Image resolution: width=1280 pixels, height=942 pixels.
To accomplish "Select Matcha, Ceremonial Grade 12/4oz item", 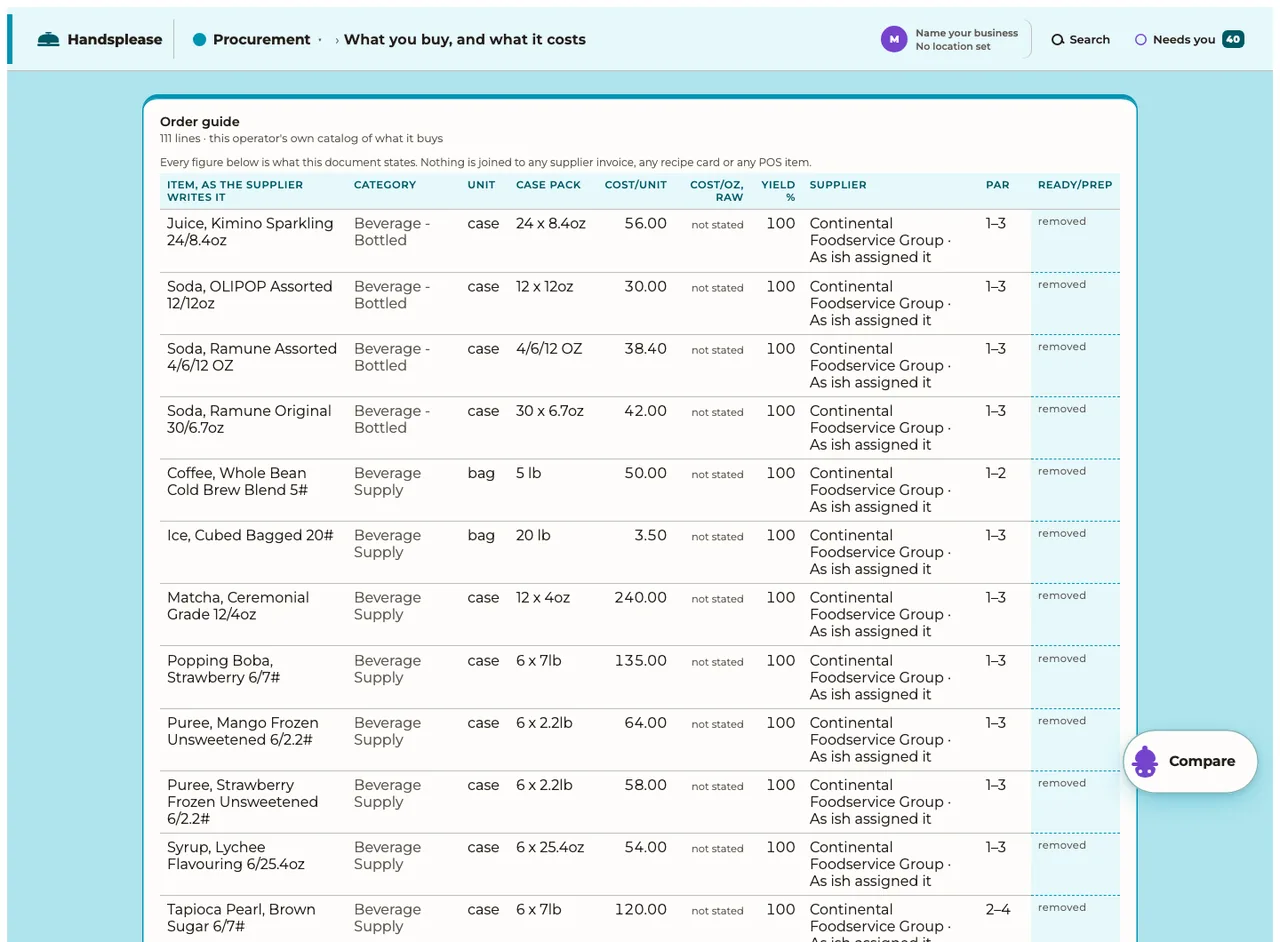I will pyautogui.click(x=238, y=606).
